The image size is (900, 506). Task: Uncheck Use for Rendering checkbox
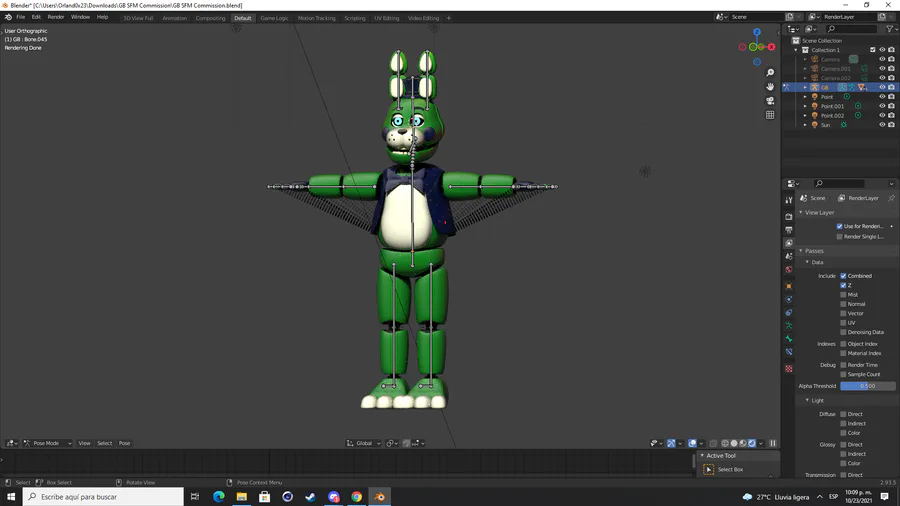tap(840, 226)
